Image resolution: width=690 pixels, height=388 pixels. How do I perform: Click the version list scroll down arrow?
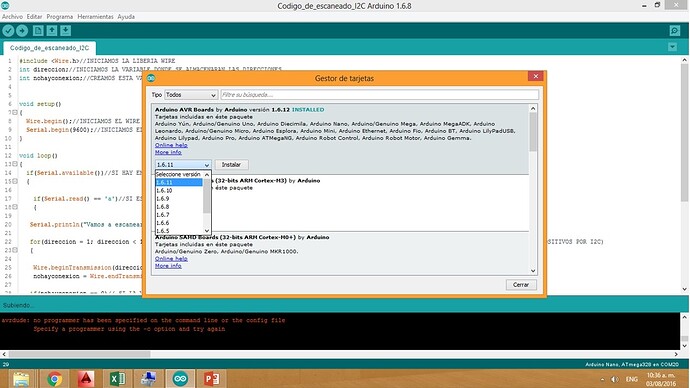point(207,231)
